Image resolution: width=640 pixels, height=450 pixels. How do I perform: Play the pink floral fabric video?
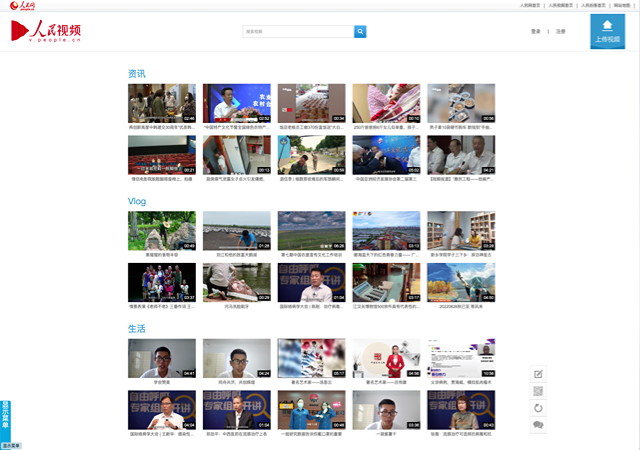[x=386, y=103]
